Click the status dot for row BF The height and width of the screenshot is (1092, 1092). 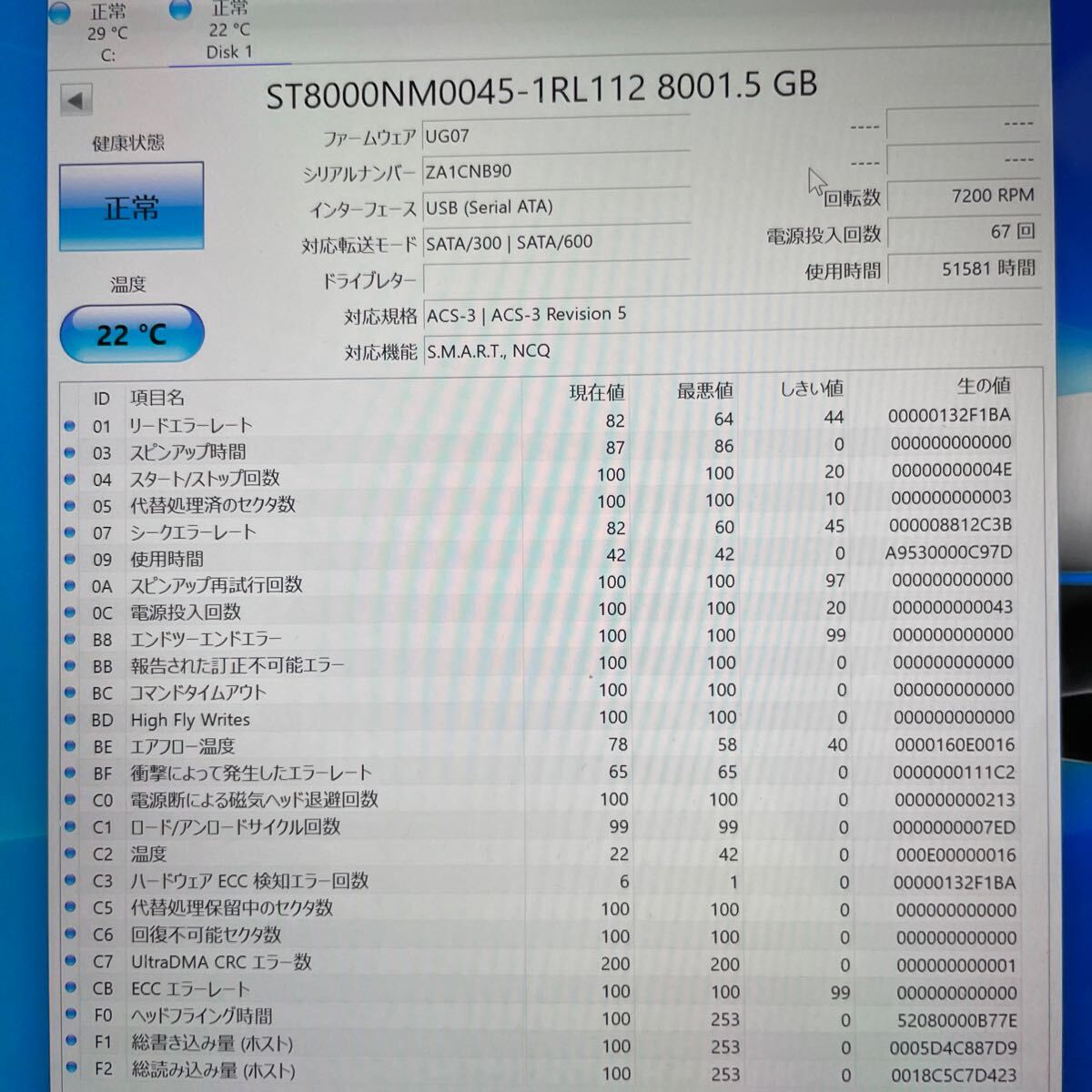click(x=70, y=773)
